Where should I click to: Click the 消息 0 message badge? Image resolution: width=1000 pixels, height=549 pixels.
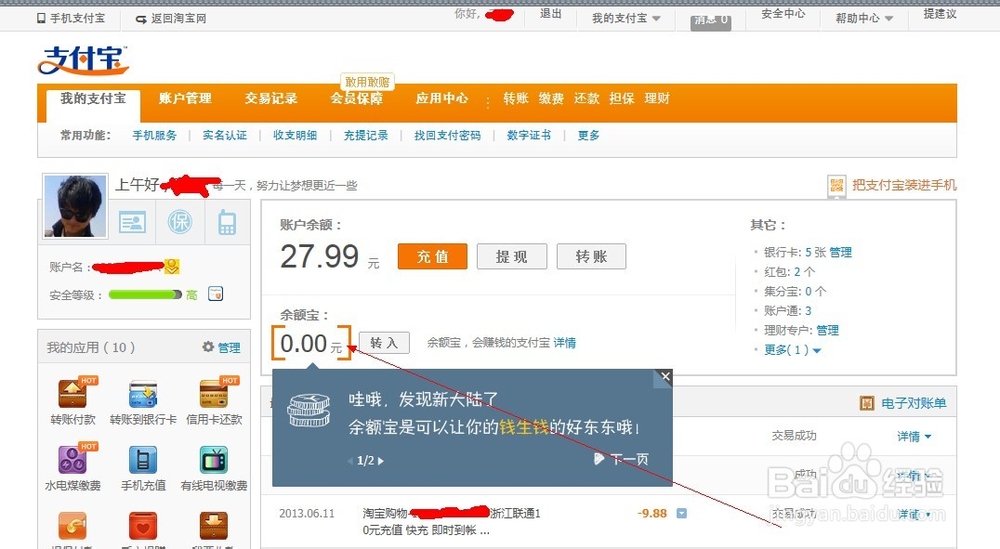pos(711,21)
